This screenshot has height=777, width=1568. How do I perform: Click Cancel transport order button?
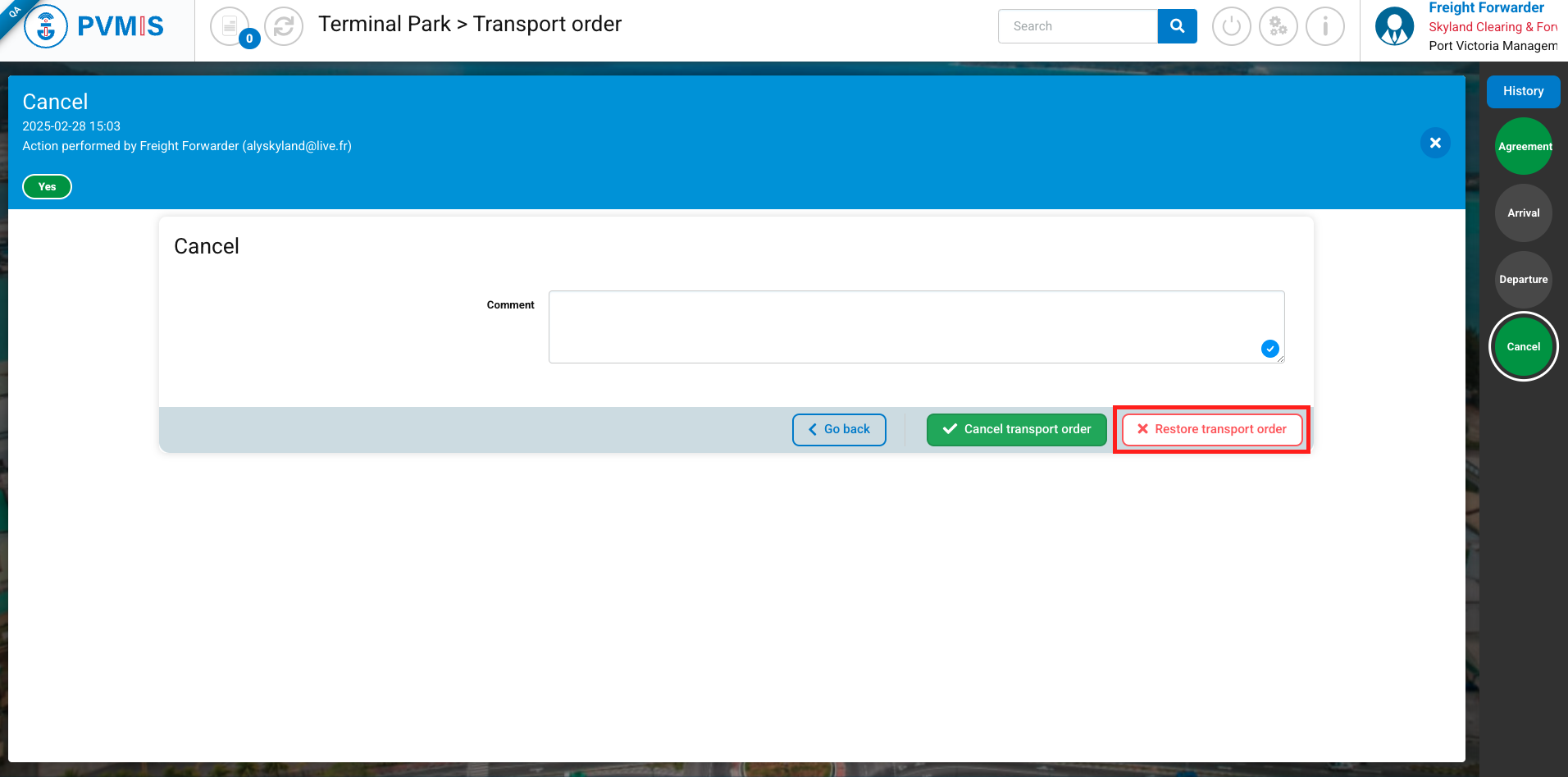1016,429
